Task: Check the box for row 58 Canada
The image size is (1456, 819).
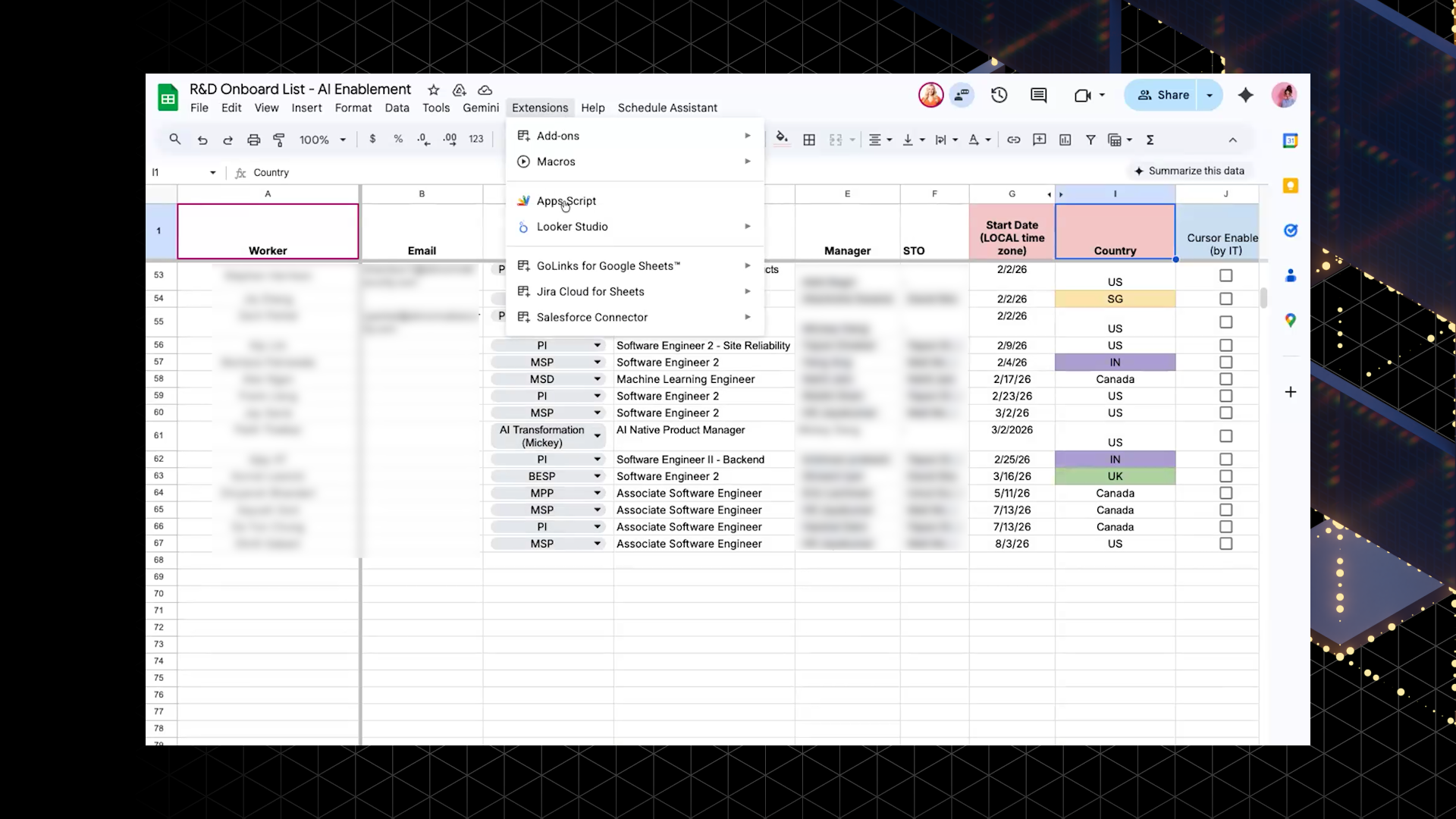Action: coord(1225,379)
